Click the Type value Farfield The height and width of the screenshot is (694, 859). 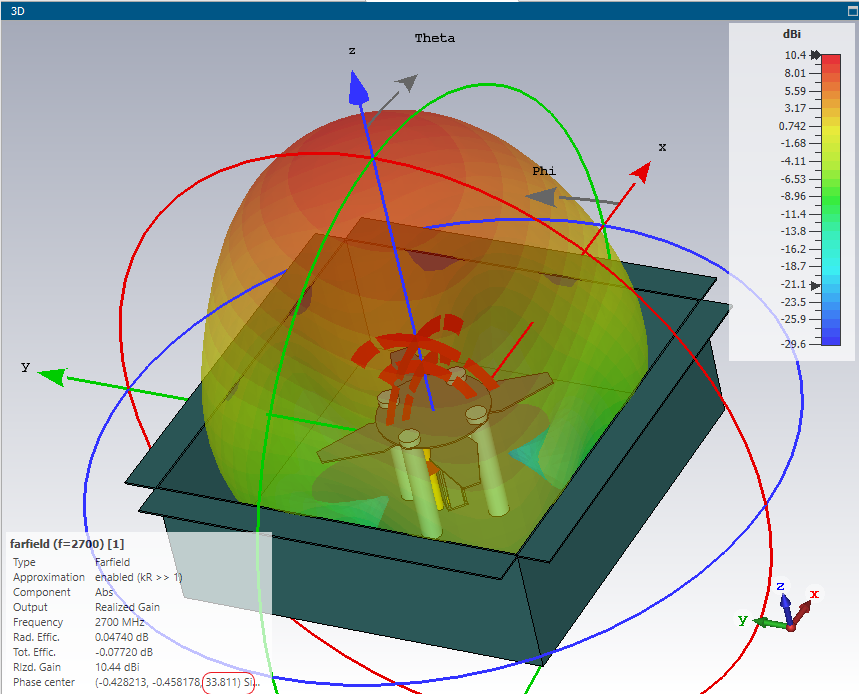[112, 562]
